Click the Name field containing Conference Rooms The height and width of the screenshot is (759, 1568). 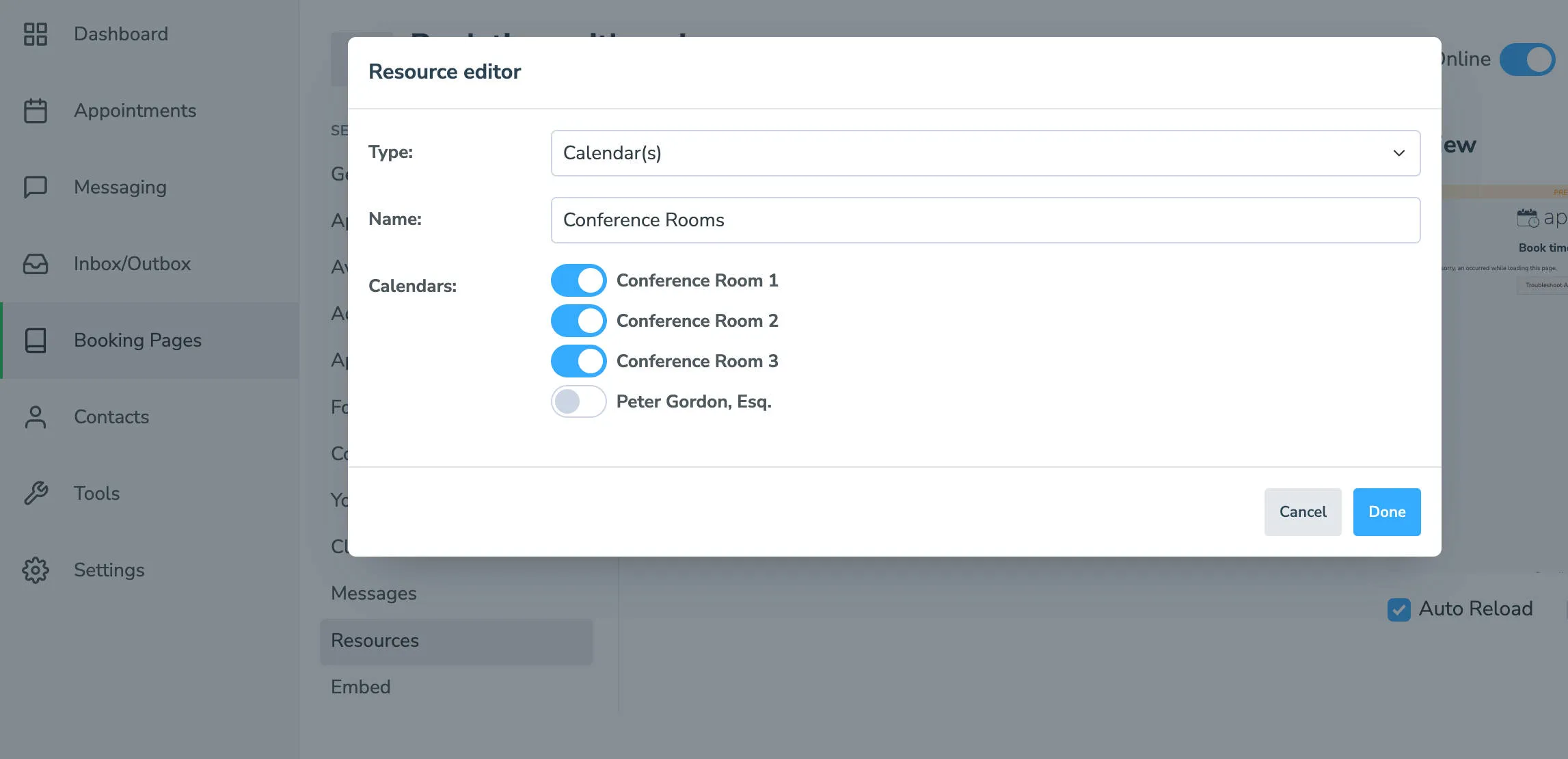point(985,219)
